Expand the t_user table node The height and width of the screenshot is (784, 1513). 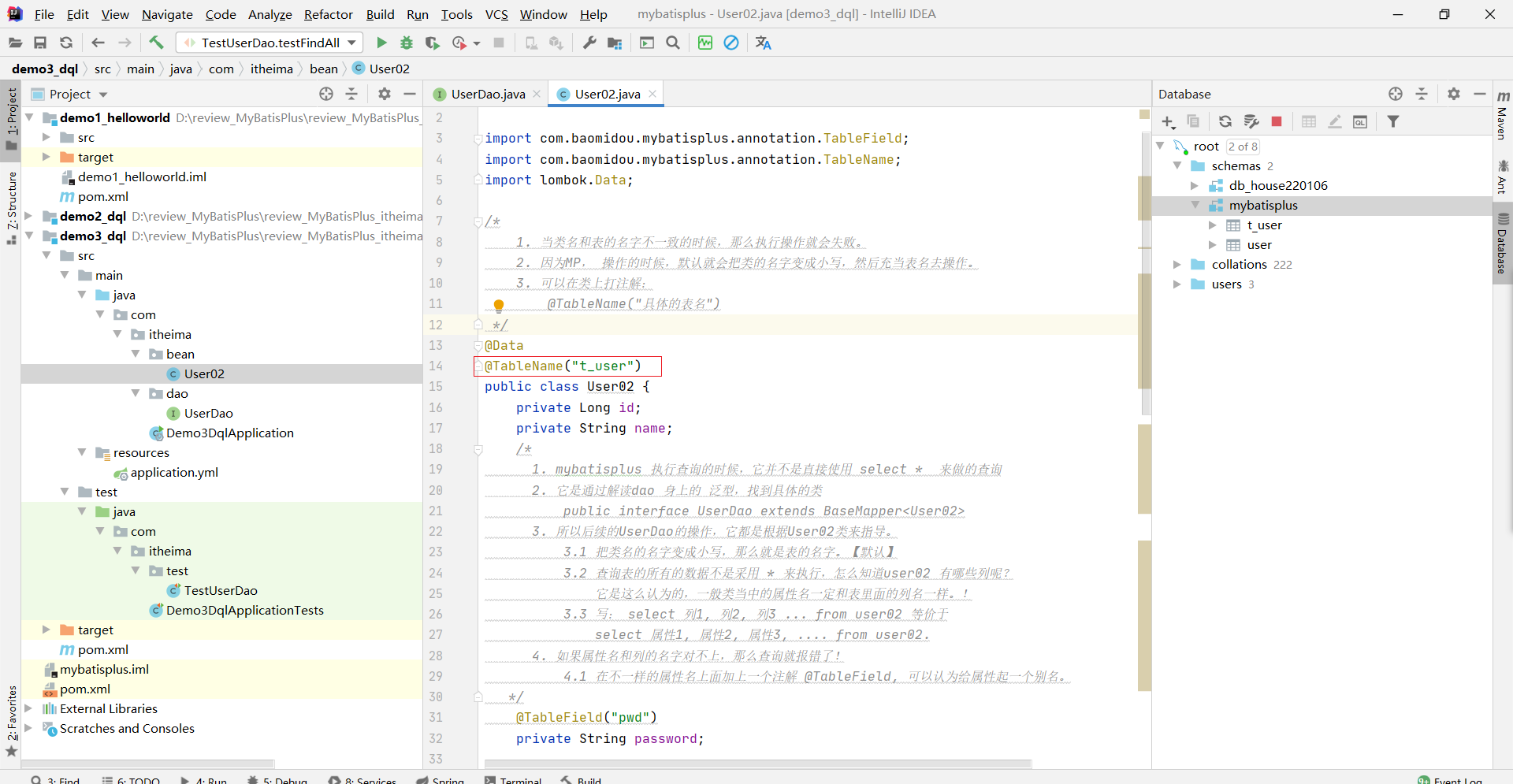click(x=1212, y=225)
